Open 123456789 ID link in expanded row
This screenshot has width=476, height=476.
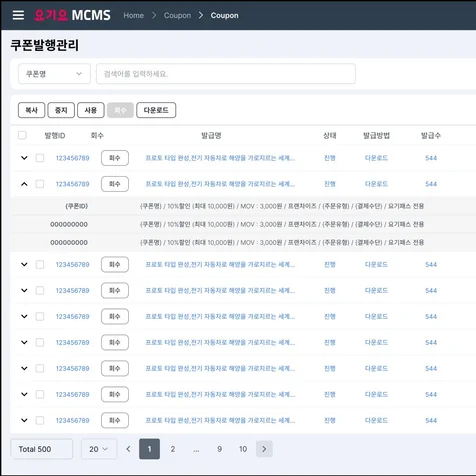click(72, 184)
